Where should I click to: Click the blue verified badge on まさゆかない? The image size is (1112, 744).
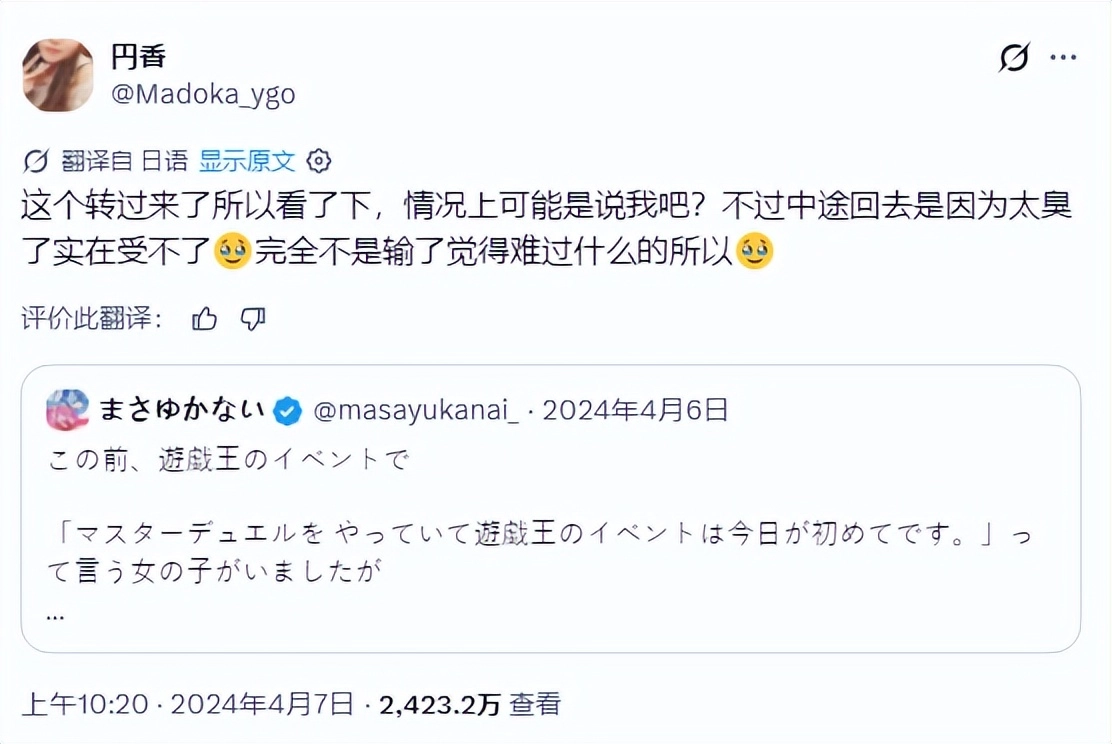tap(287, 410)
